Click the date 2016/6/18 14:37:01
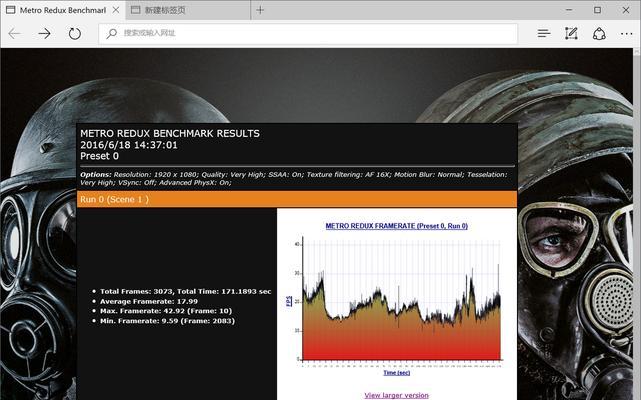641x400 pixels. pos(129,145)
